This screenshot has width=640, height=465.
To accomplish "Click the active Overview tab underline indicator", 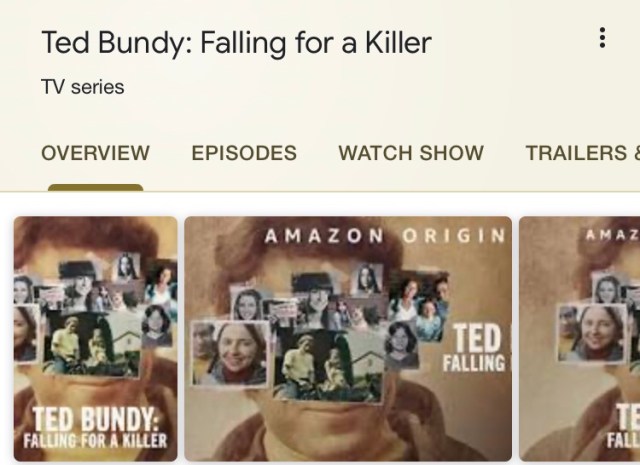I will [x=96, y=187].
